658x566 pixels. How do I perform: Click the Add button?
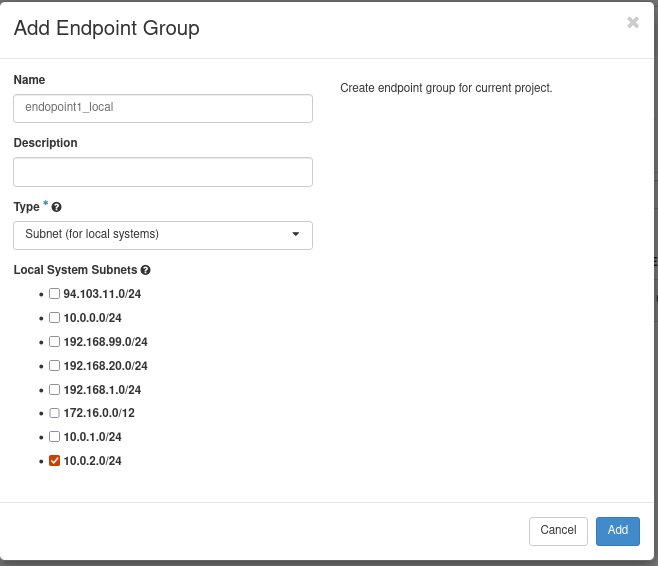pos(617,531)
